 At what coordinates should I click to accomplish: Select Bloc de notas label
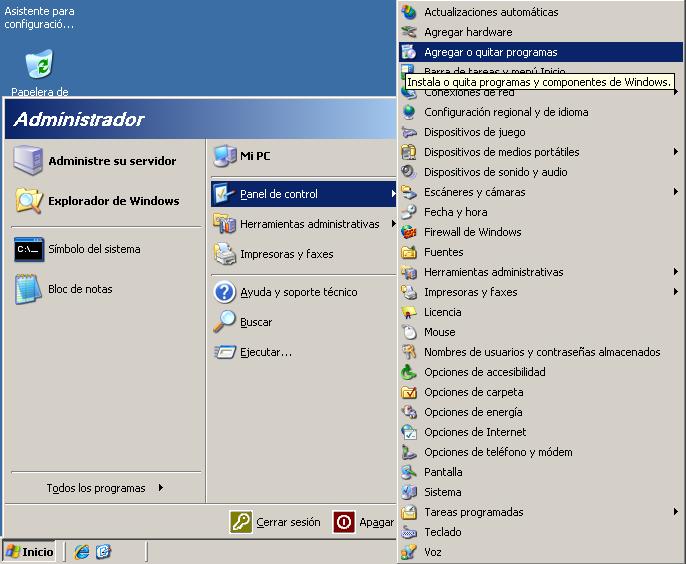coord(80,289)
